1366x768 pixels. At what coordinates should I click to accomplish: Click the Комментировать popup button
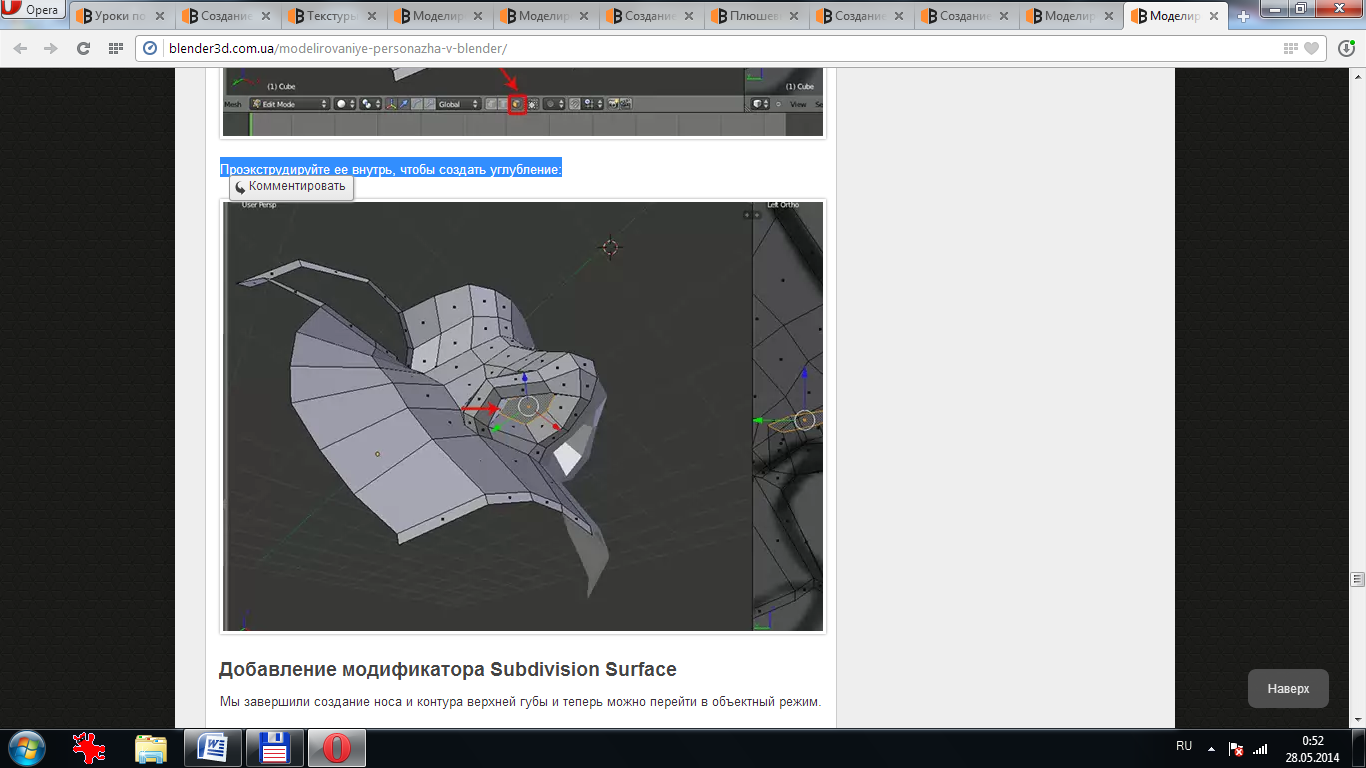[291, 186]
